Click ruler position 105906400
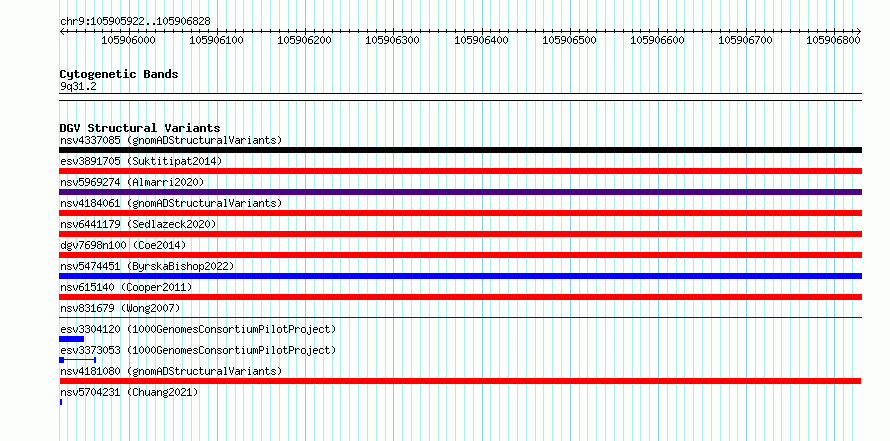 click(x=482, y=40)
